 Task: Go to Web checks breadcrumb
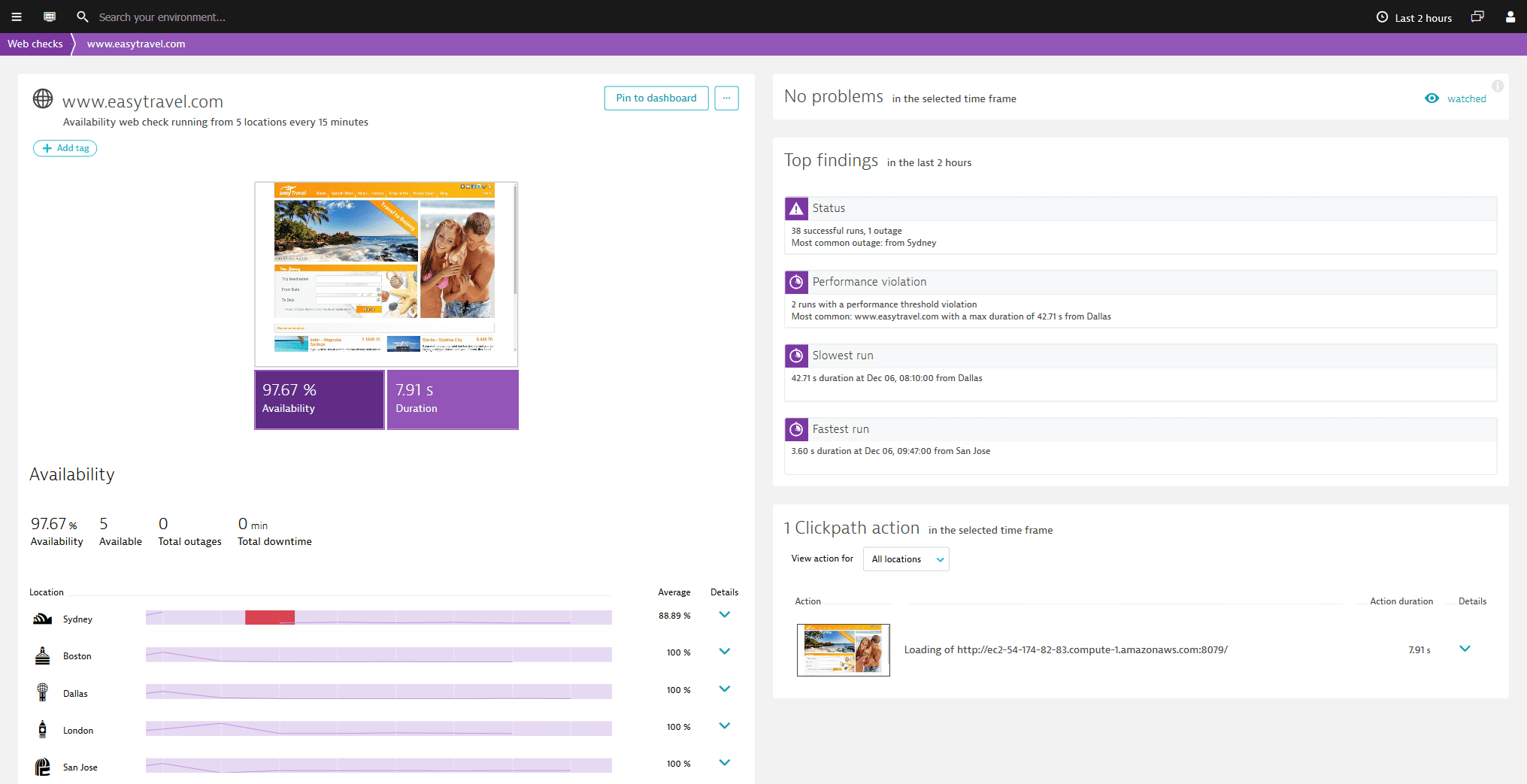coord(35,44)
